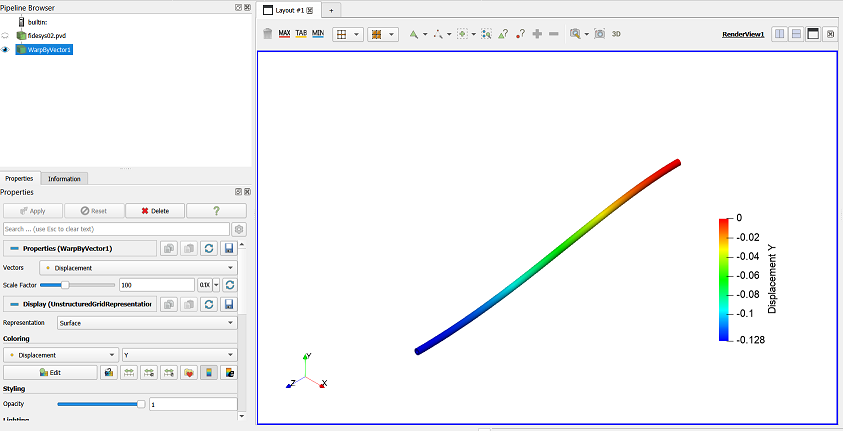Viewport: 843px width, 431px height.
Task: Open the Vectors Displacement dropdown
Action: 139,268
